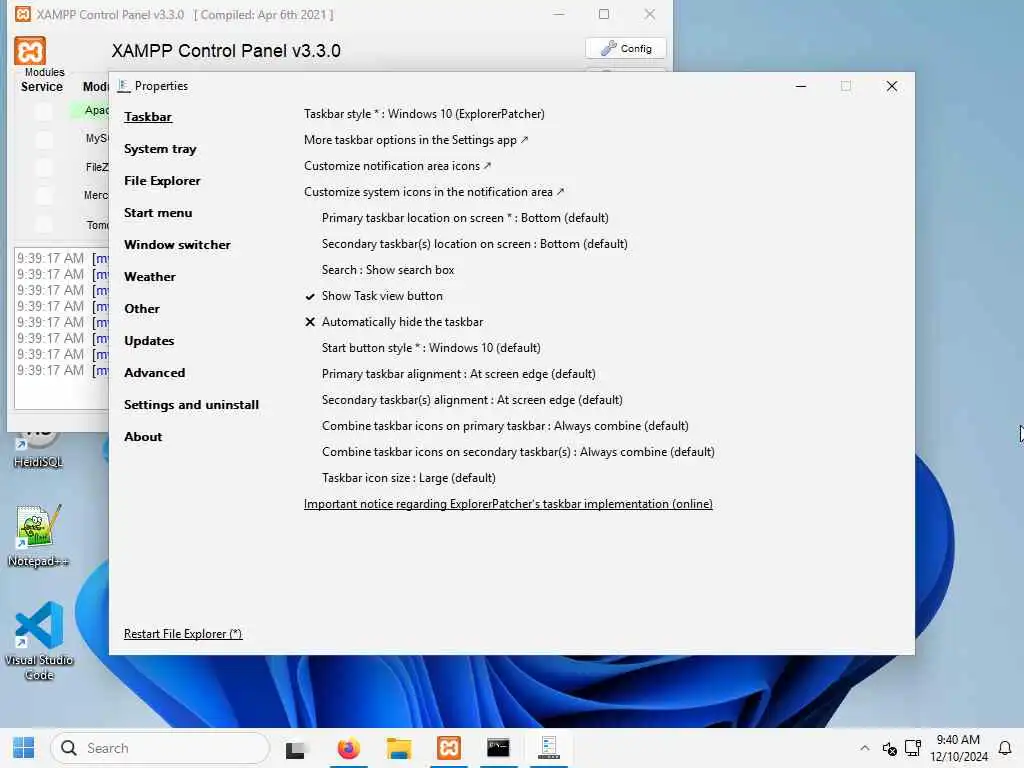Open the Updates section
The height and width of the screenshot is (768, 1024).
click(149, 341)
